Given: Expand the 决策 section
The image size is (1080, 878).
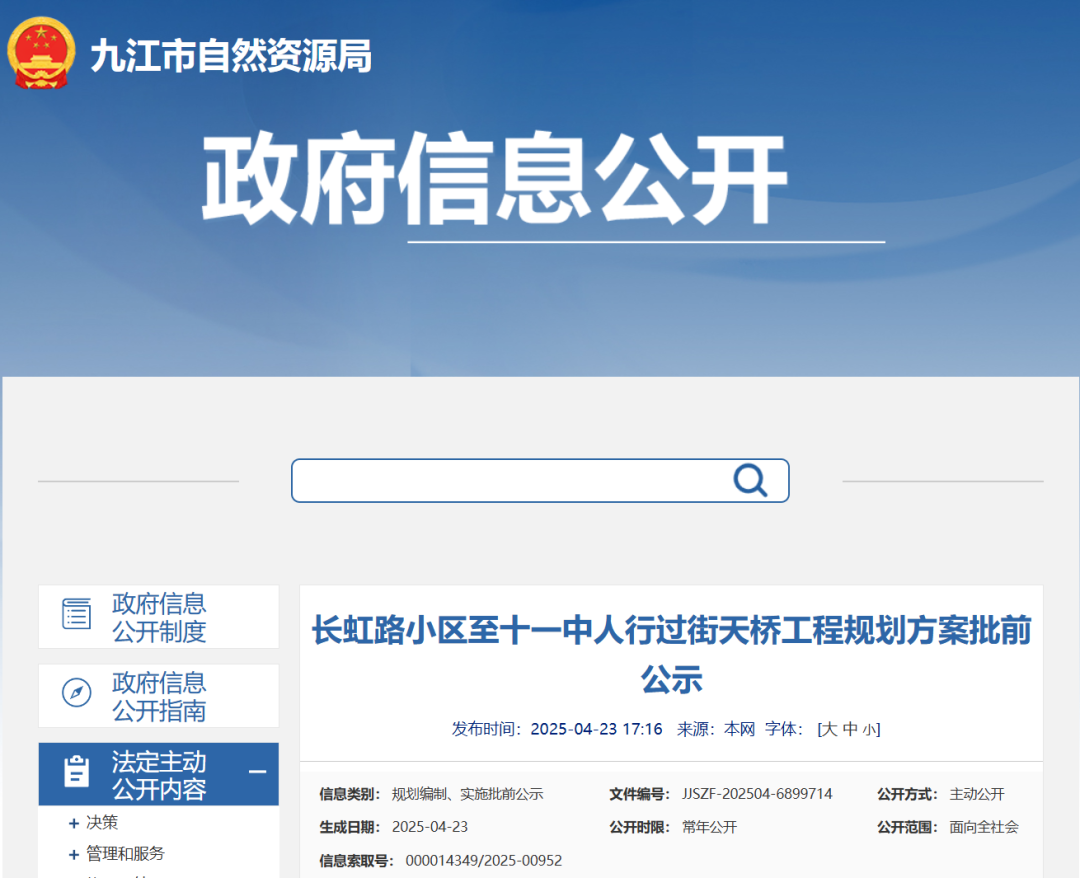Looking at the screenshot, I should click(x=104, y=823).
